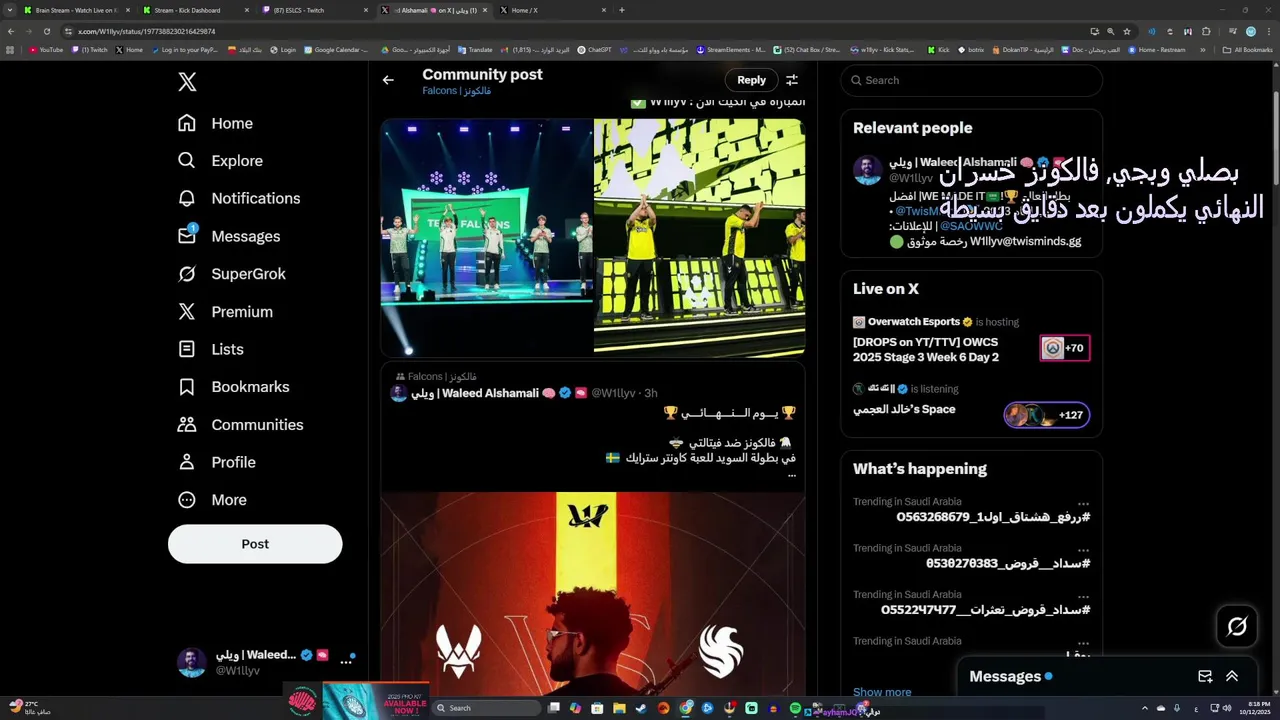Open the More menu in the sidebar
Screen dimensions: 1280x720
(212, 500)
